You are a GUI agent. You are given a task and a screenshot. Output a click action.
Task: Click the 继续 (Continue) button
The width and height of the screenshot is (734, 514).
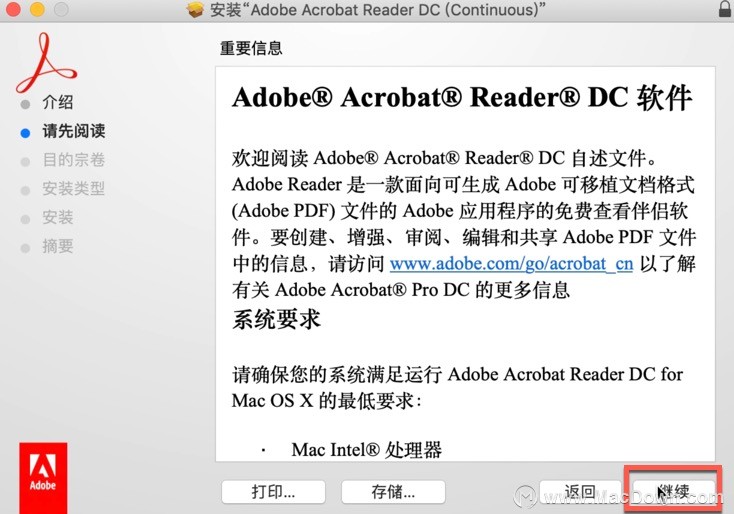pos(673,492)
